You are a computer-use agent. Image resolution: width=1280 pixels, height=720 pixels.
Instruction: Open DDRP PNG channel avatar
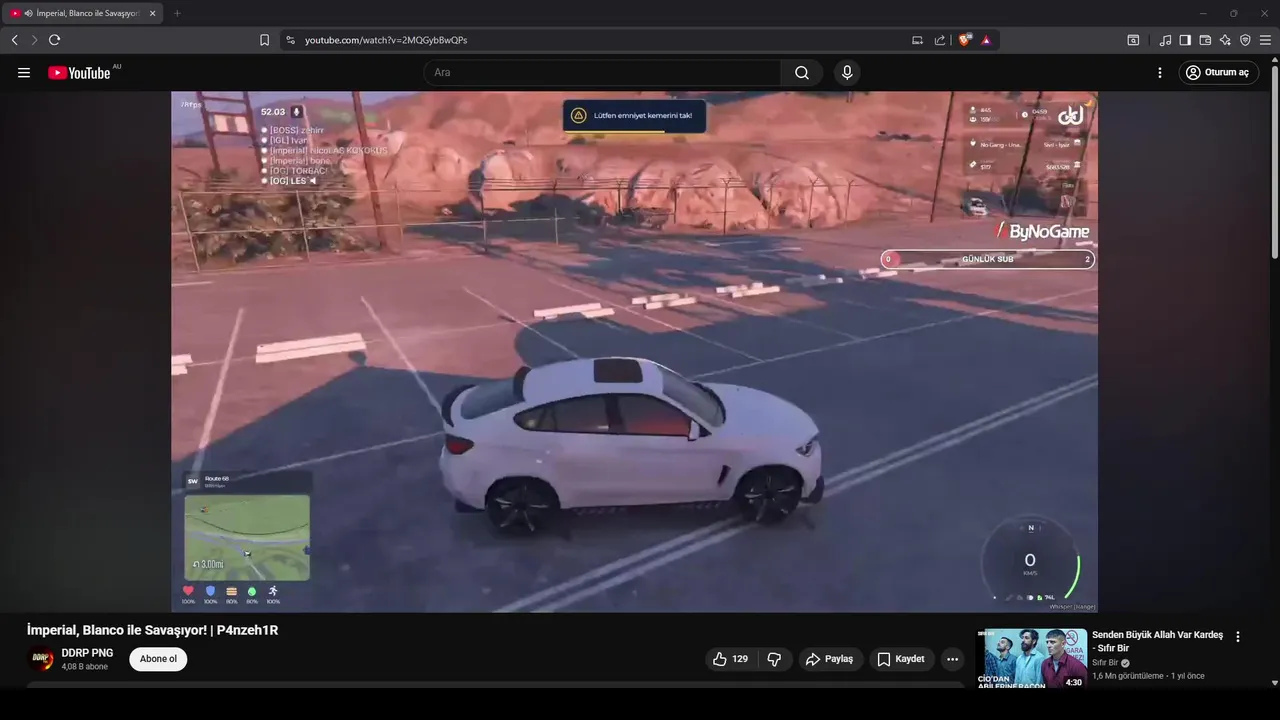pos(41,659)
